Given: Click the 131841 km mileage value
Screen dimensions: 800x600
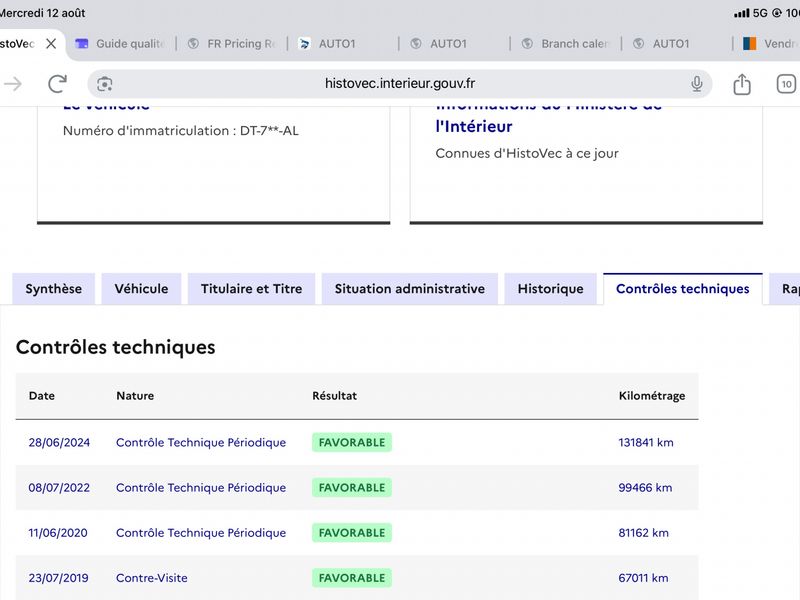Looking at the screenshot, I should click(x=646, y=442).
